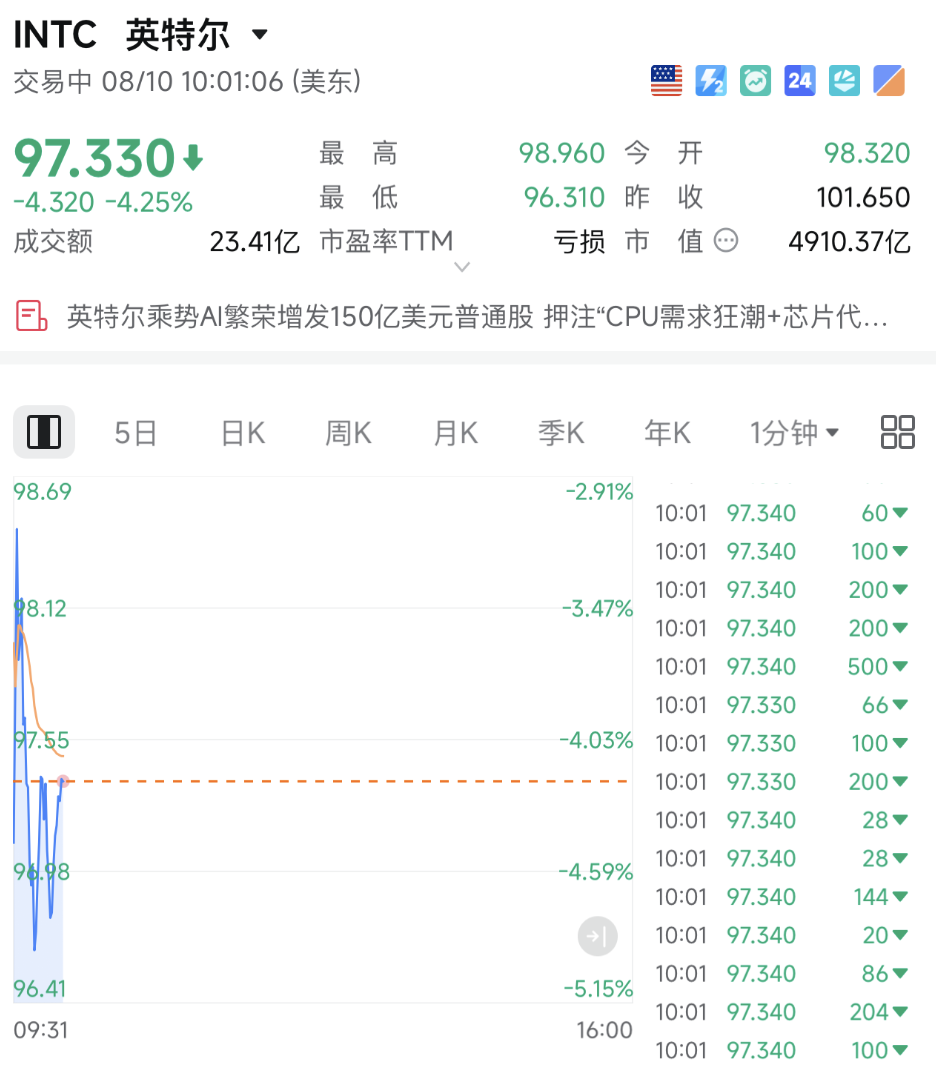Tap the green alarm clock price alert icon
This screenshot has height=1072, width=936.
756,81
